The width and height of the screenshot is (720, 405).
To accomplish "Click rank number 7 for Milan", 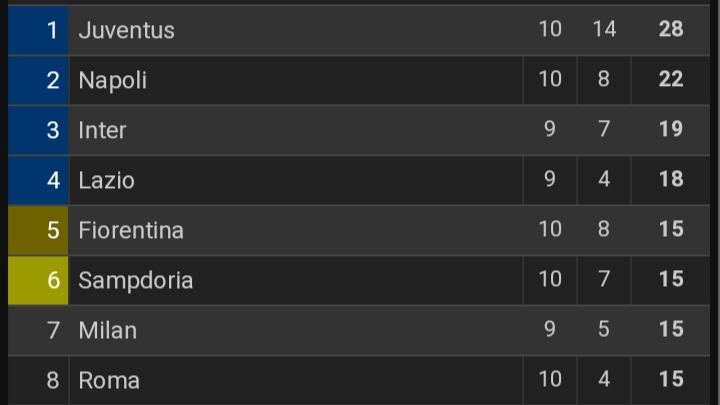I will tap(53, 330).
